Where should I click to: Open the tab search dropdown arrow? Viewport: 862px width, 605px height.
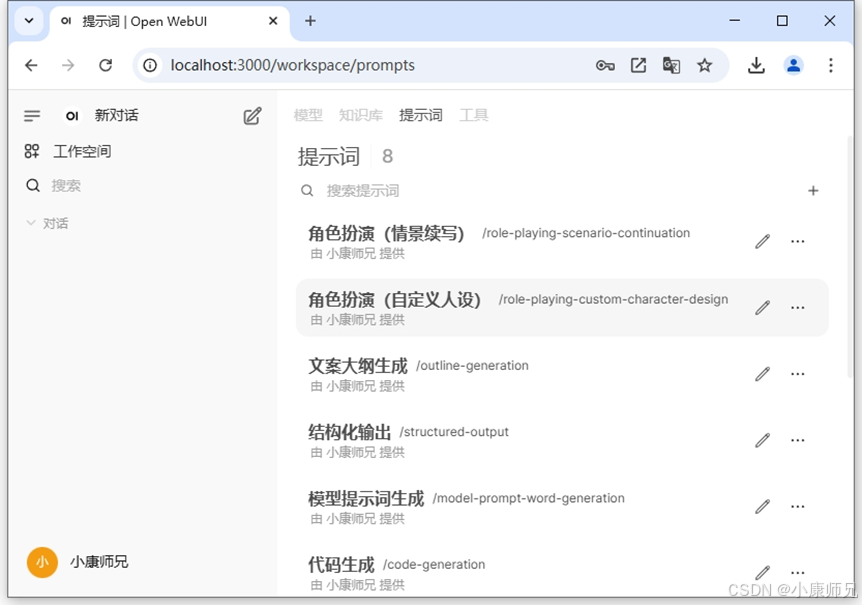pyautogui.click(x=28, y=21)
